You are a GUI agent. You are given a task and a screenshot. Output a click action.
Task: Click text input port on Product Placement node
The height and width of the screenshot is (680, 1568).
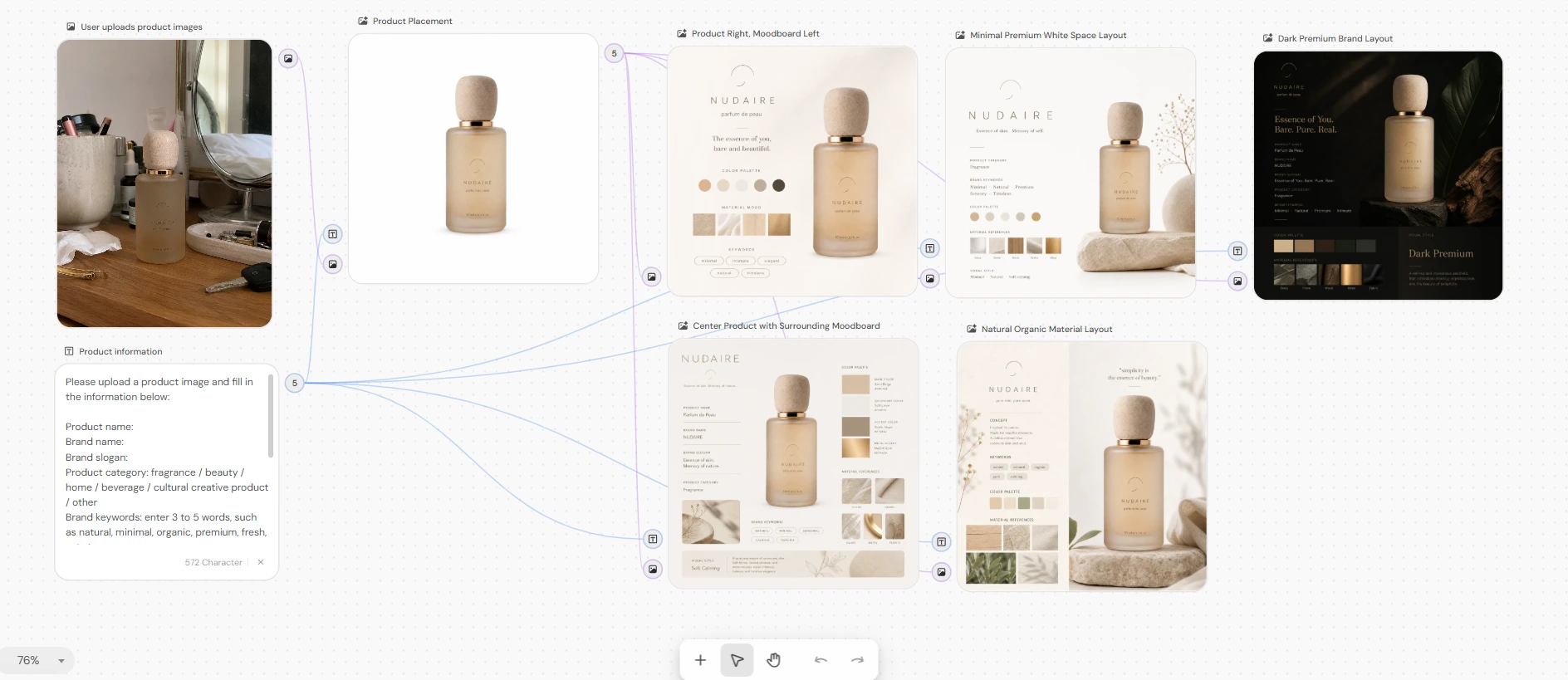tap(333, 234)
